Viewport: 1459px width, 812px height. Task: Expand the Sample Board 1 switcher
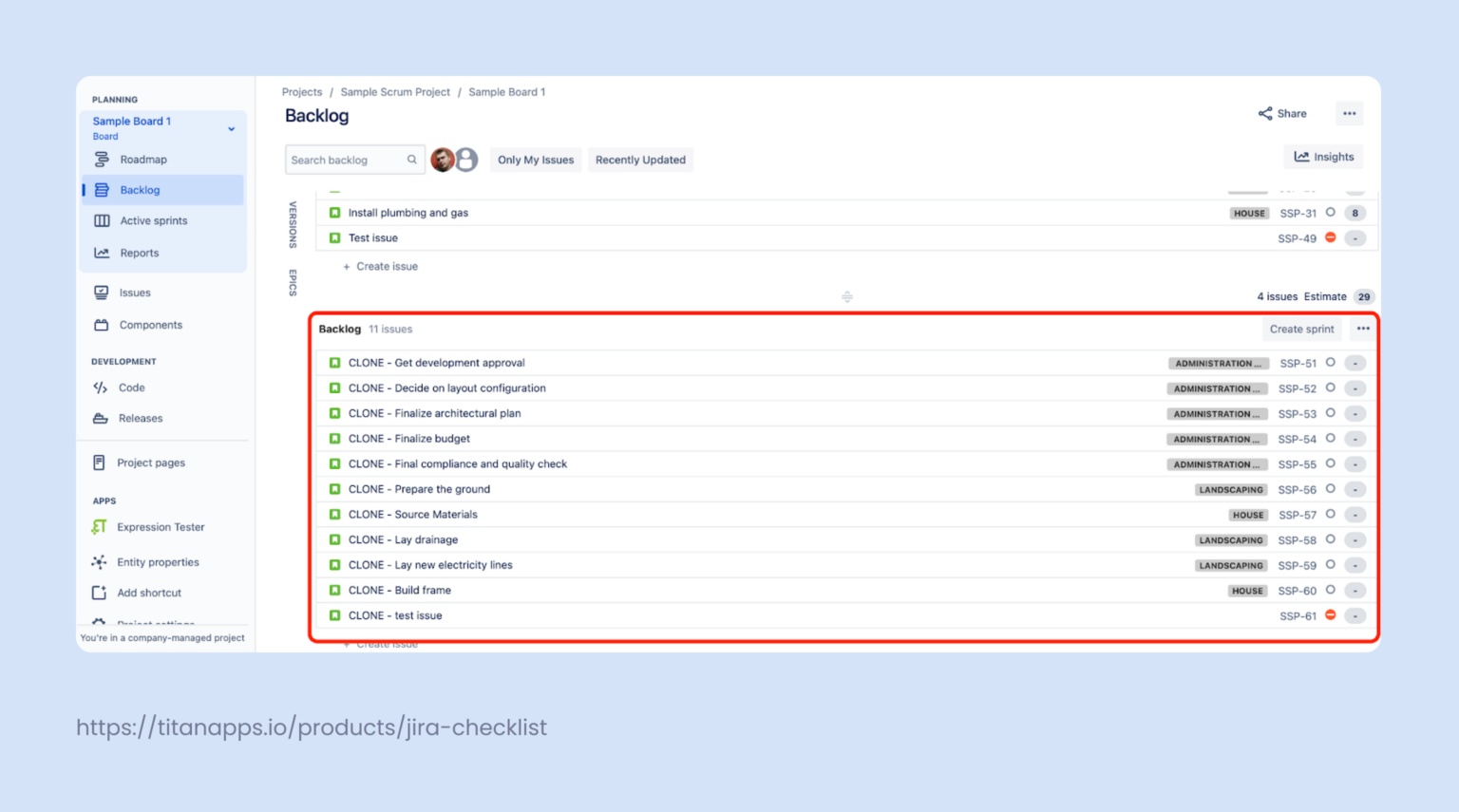click(231, 128)
